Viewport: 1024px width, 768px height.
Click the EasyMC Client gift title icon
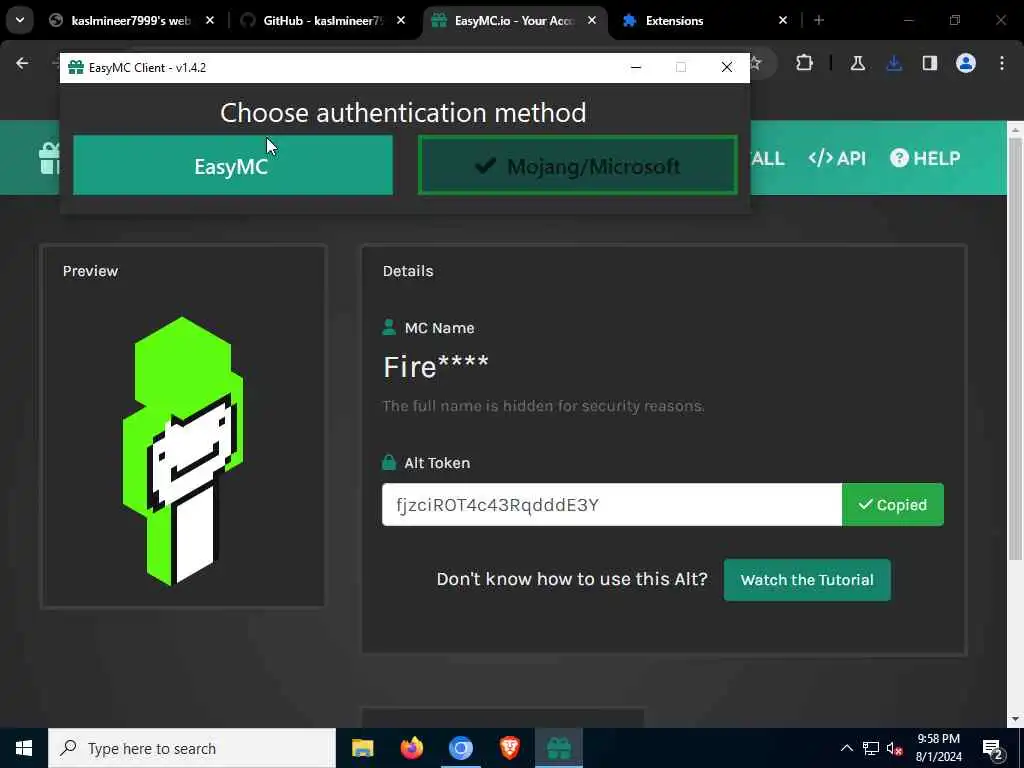point(76,67)
